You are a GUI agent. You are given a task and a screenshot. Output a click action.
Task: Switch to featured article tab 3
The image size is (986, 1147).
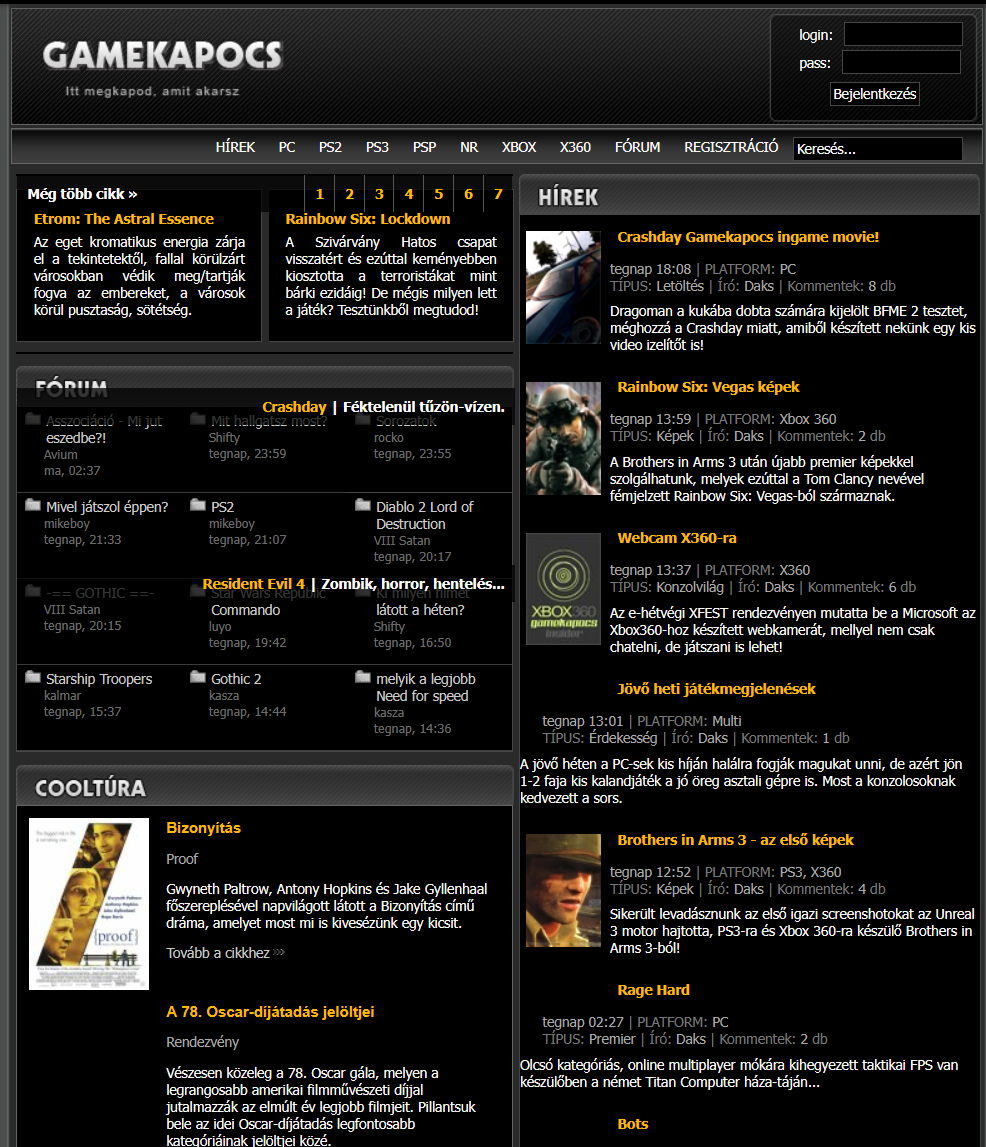coord(379,194)
